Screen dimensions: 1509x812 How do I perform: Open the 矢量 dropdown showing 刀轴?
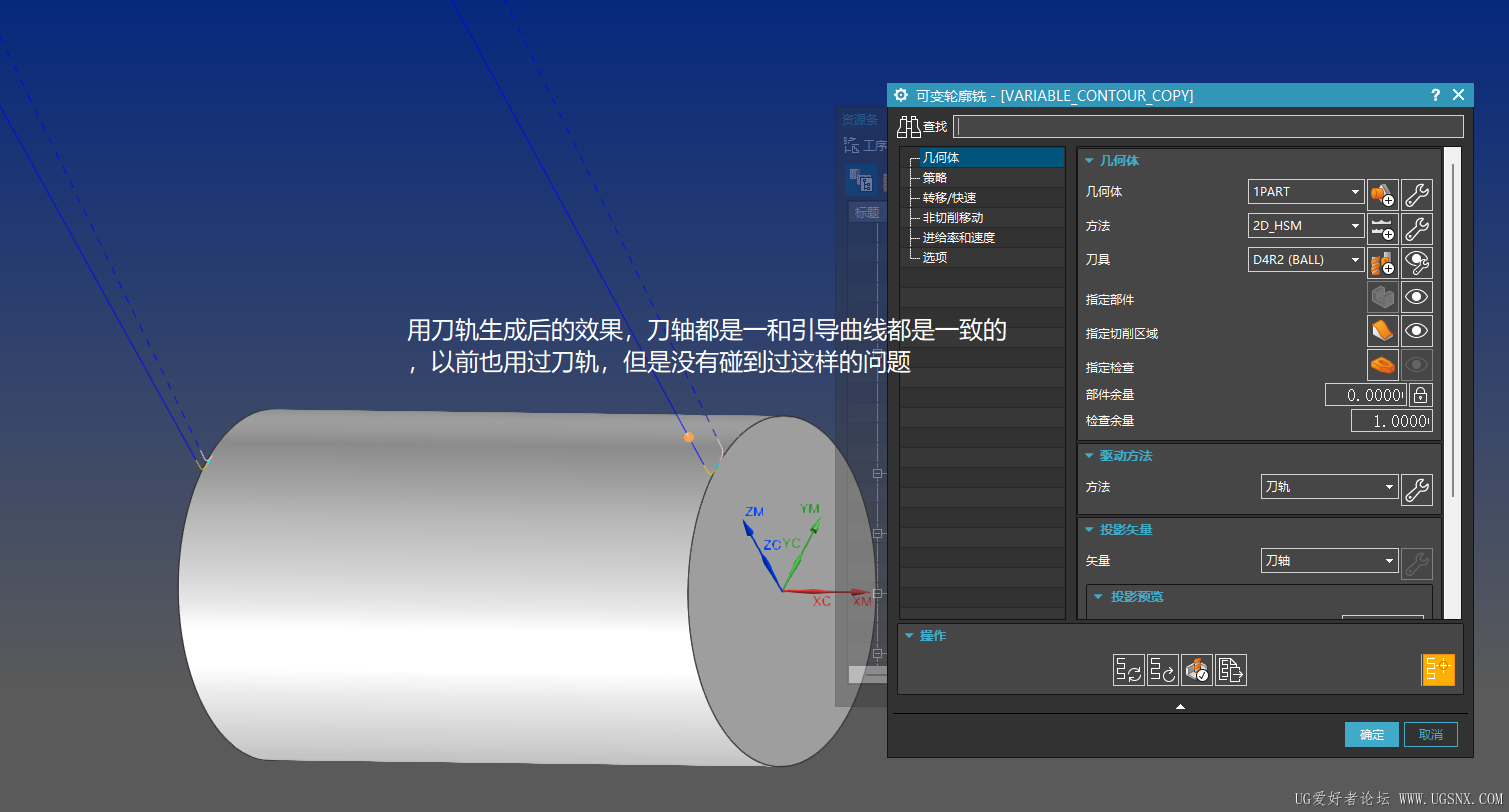click(1329, 561)
